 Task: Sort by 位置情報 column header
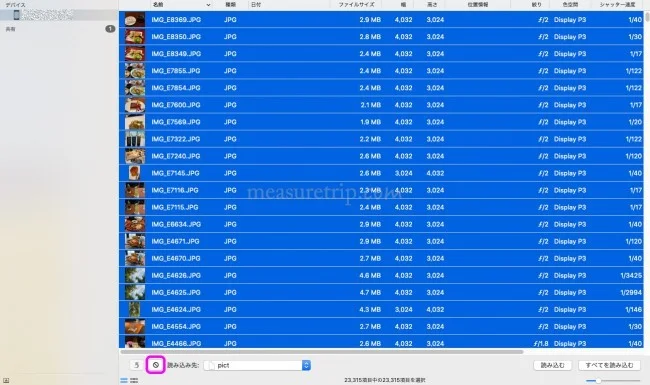(478, 5)
